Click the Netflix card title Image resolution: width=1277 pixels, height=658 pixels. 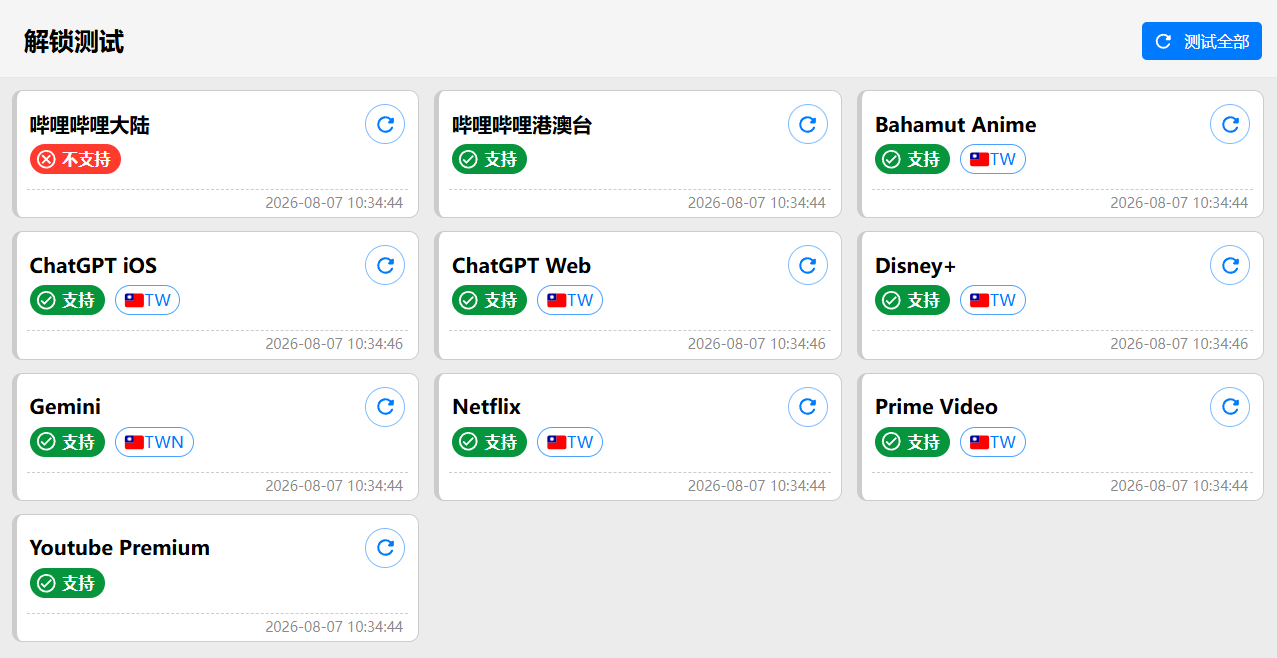tap(487, 407)
